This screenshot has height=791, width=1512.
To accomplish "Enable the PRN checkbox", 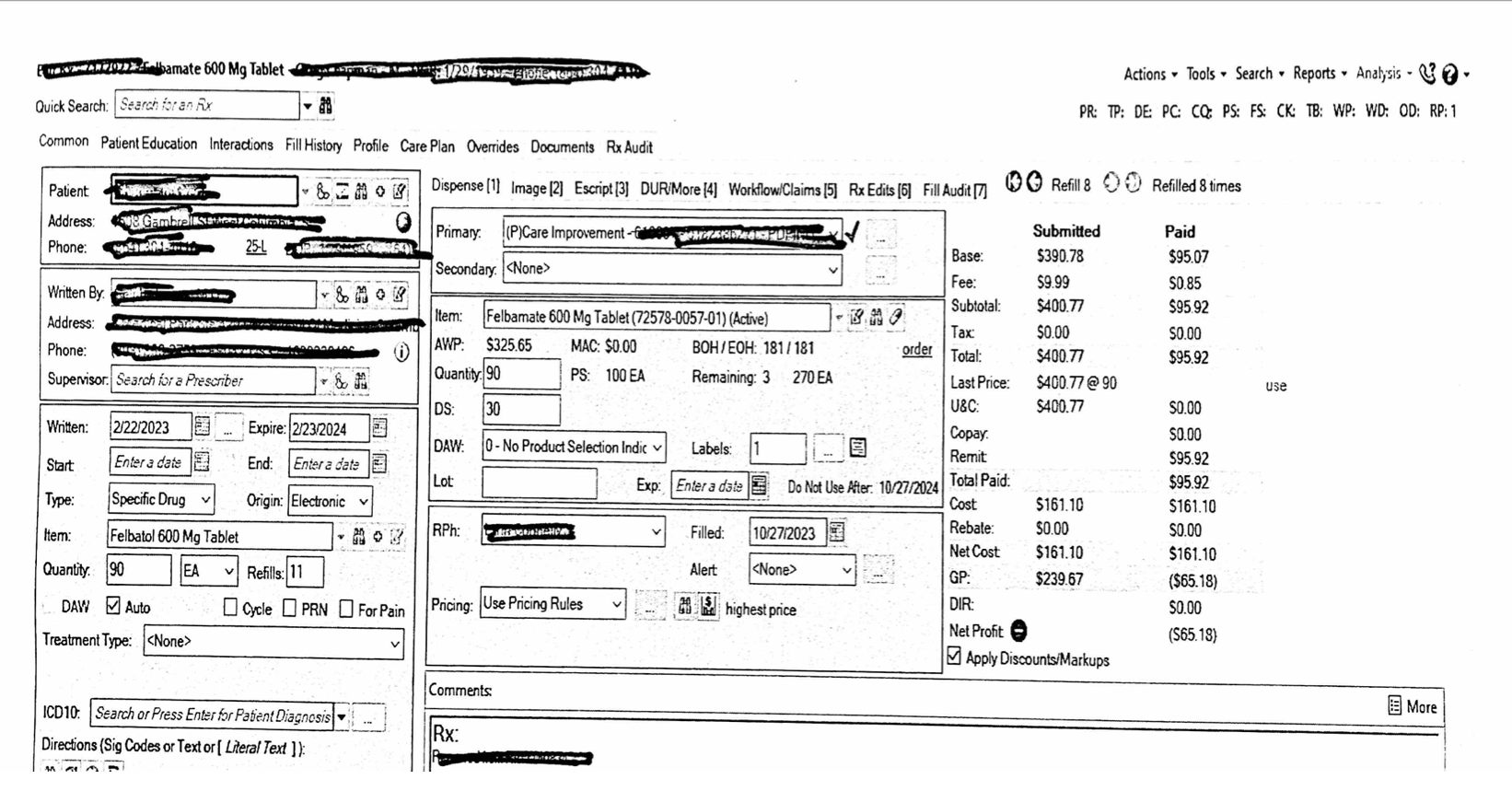I will pos(289,608).
